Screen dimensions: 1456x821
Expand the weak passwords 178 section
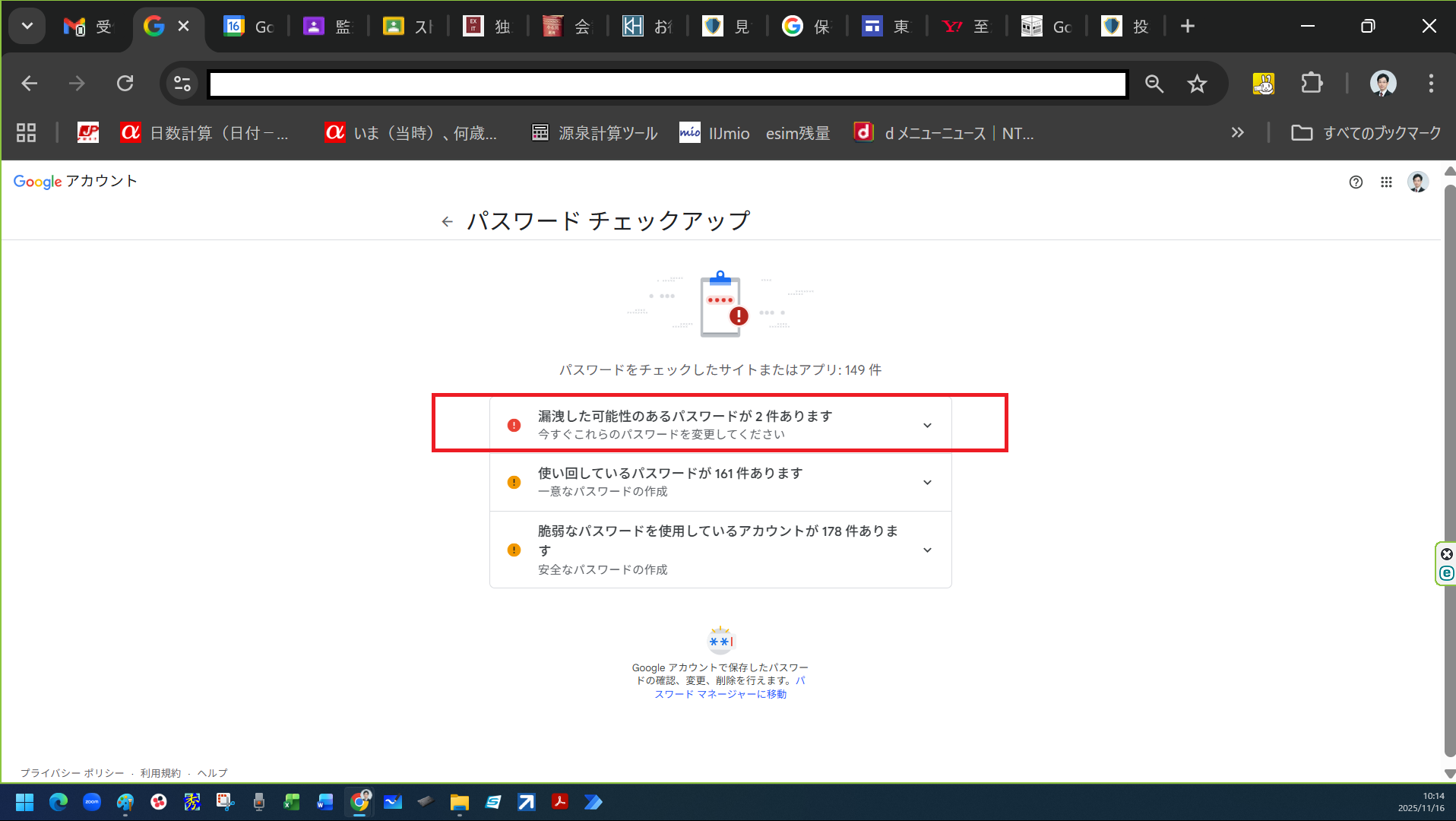pyautogui.click(x=926, y=550)
